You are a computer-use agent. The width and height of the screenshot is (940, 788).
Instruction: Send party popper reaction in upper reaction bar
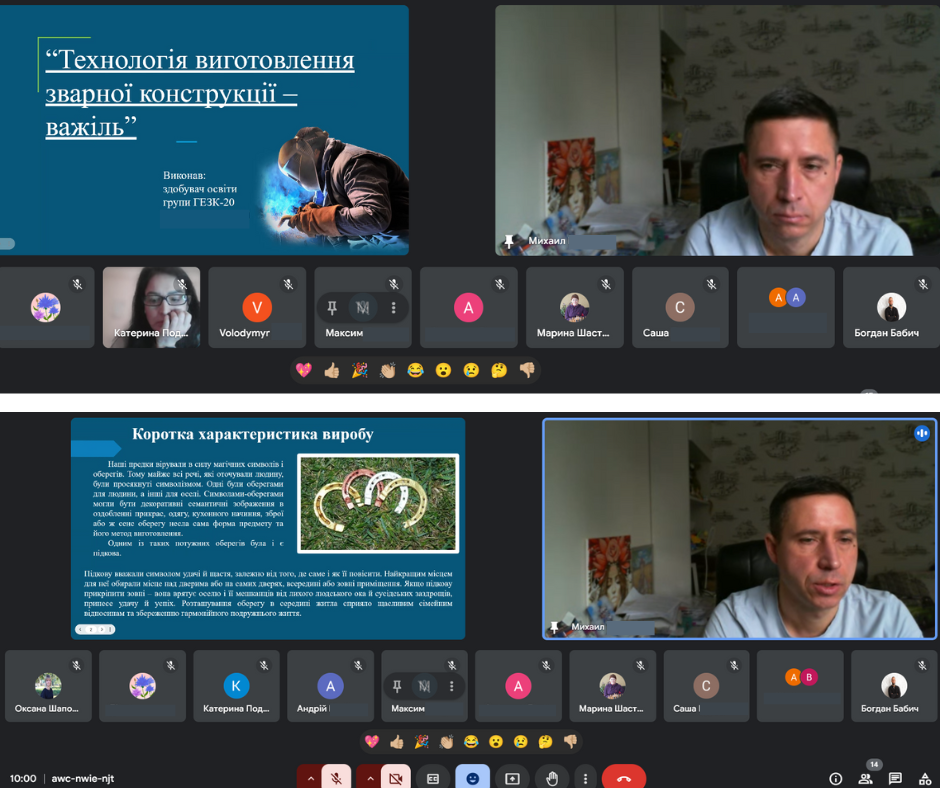click(360, 370)
